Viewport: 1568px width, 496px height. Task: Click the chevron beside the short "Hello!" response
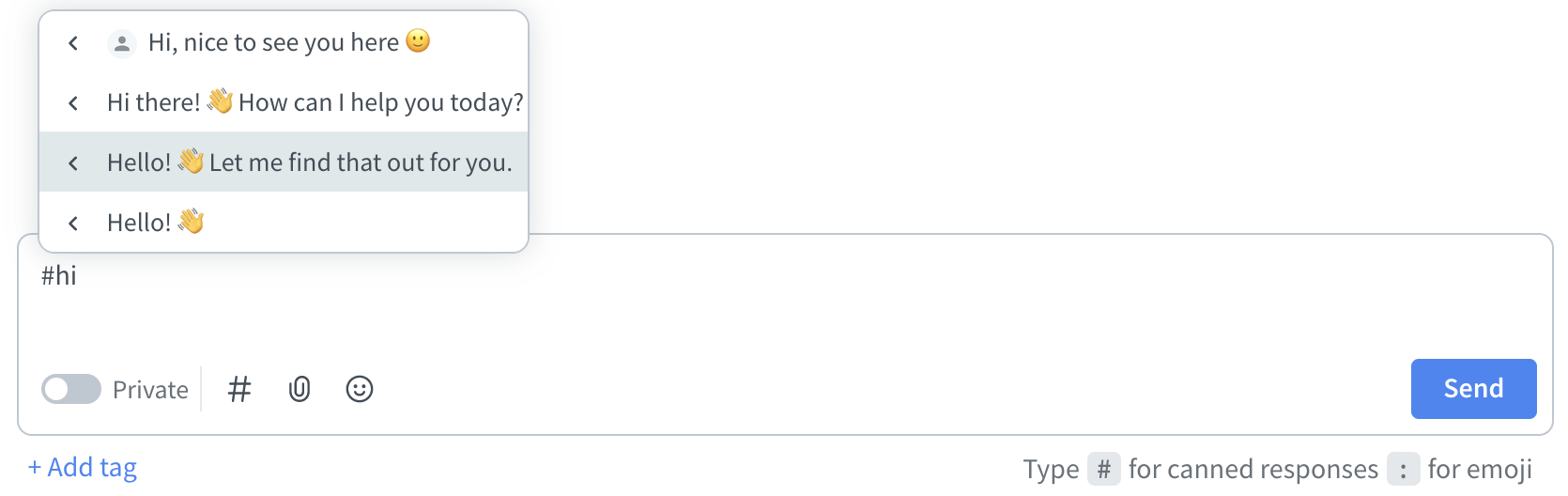[x=73, y=224]
